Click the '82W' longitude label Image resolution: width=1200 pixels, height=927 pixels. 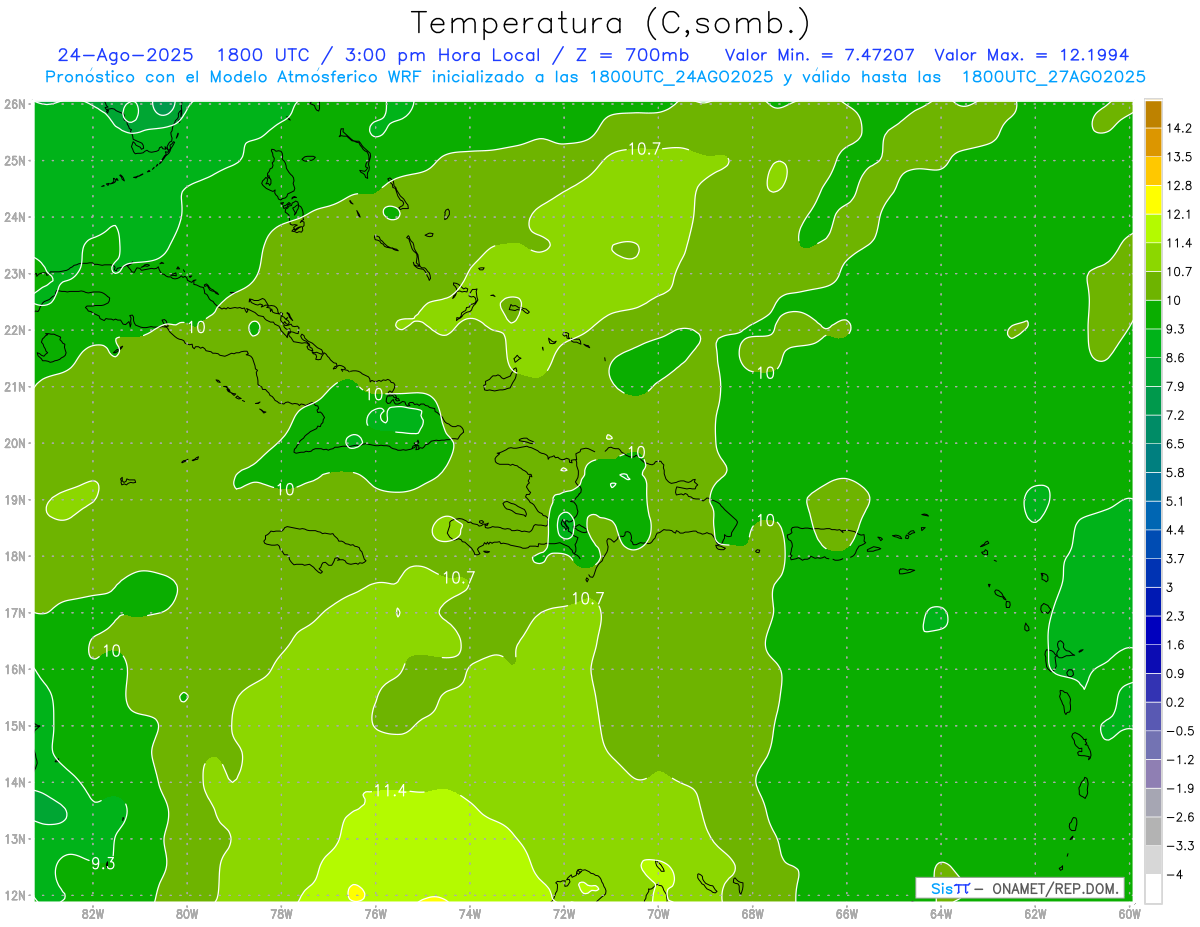tap(93, 912)
